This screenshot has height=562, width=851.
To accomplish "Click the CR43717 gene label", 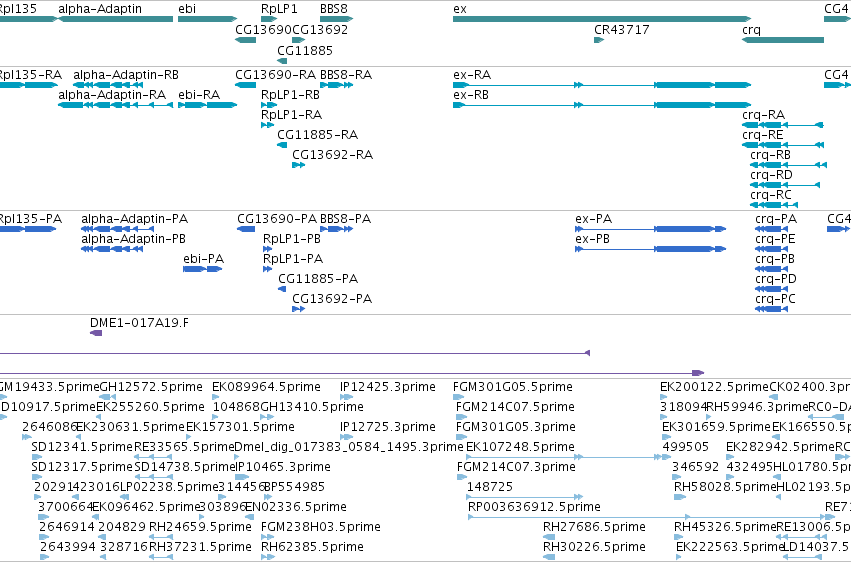I will point(622,29).
